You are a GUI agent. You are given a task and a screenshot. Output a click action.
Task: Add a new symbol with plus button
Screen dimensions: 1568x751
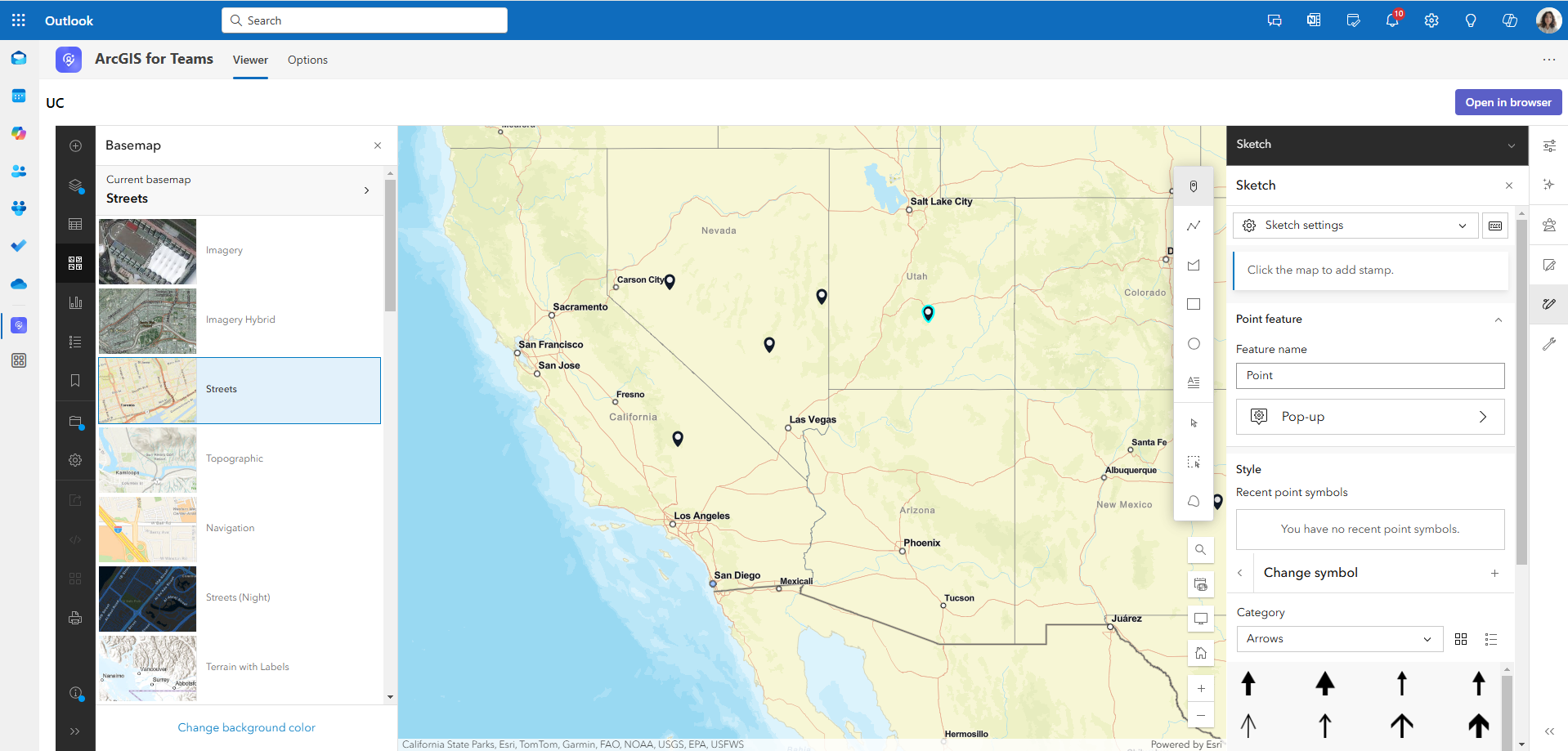point(1495,573)
